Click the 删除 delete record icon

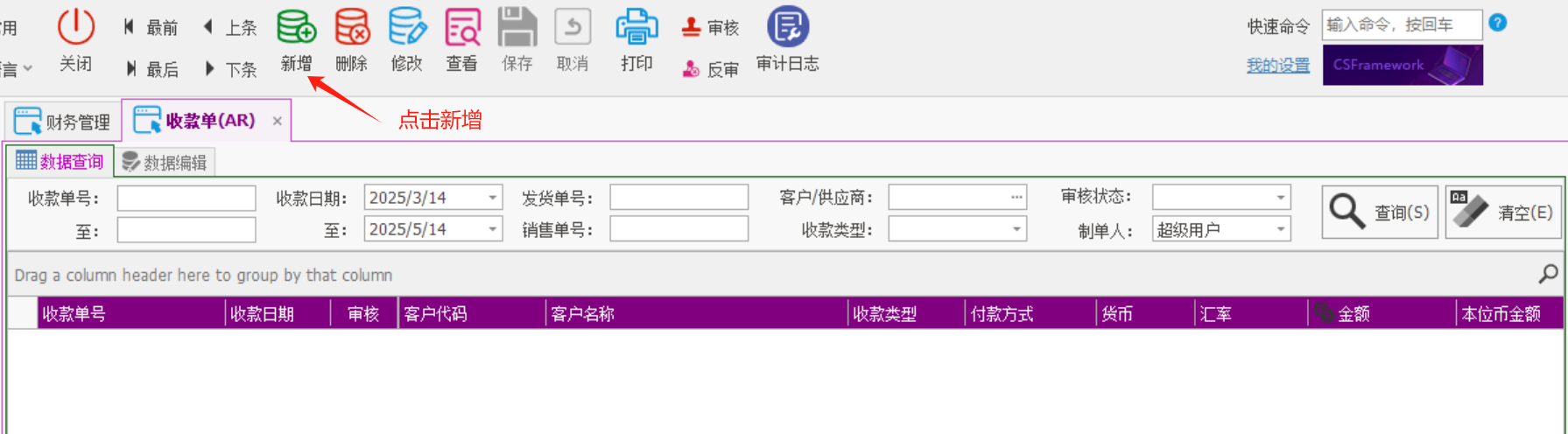click(x=352, y=27)
